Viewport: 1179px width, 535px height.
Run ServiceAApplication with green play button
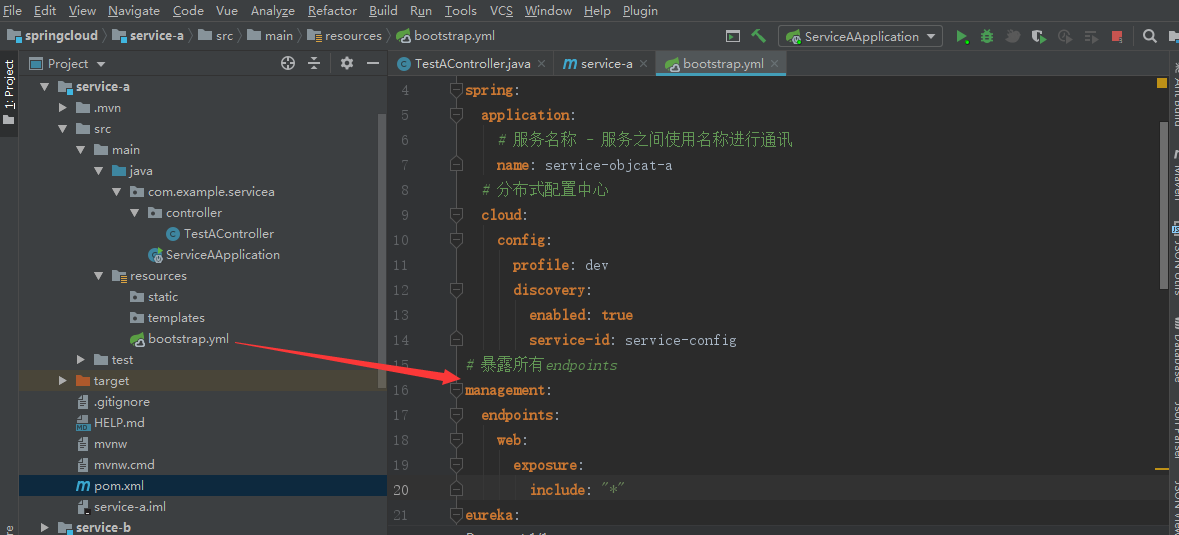pyautogui.click(x=961, y=36)
